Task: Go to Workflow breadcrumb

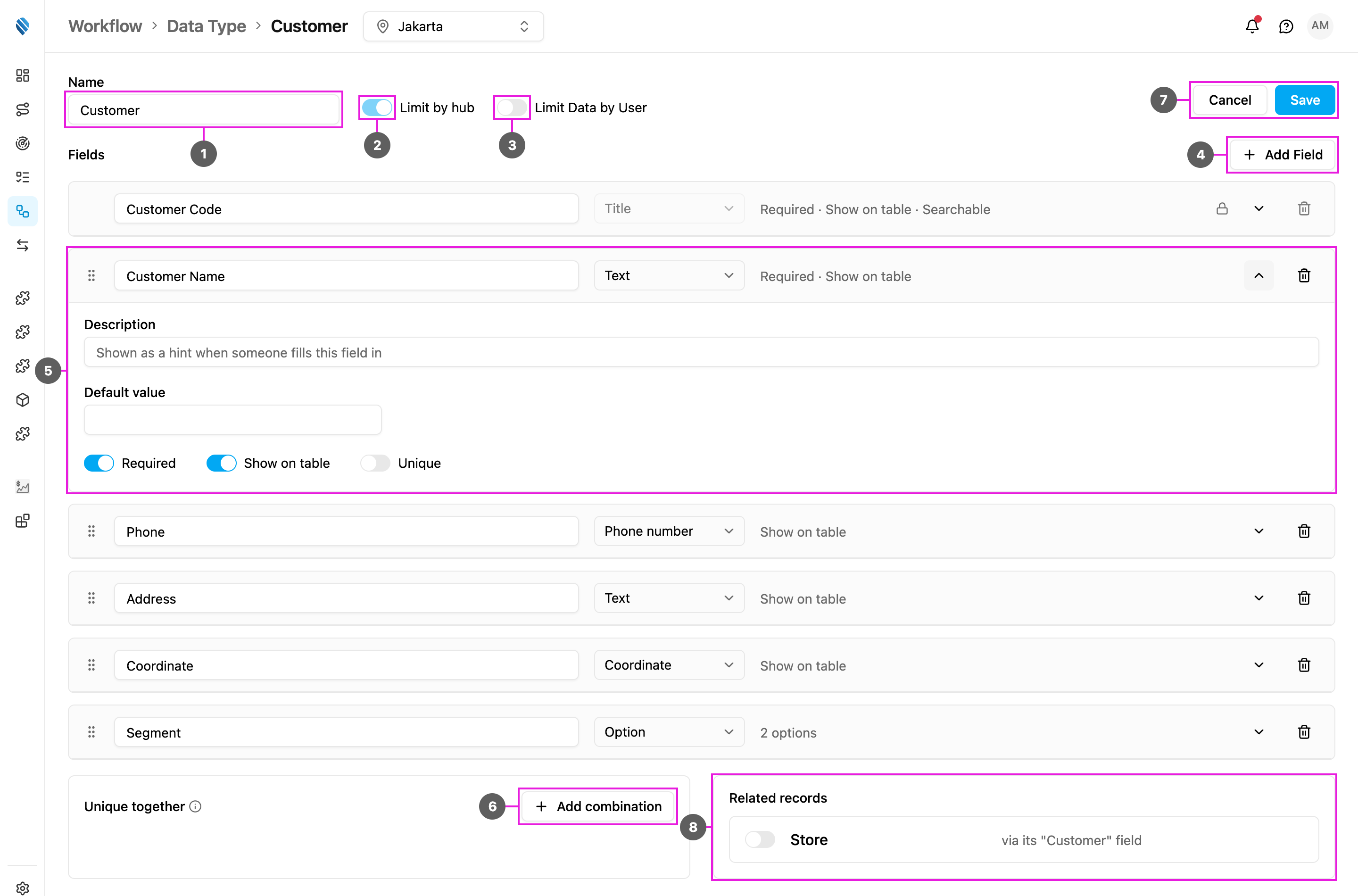Action: [x=105, y=26]
